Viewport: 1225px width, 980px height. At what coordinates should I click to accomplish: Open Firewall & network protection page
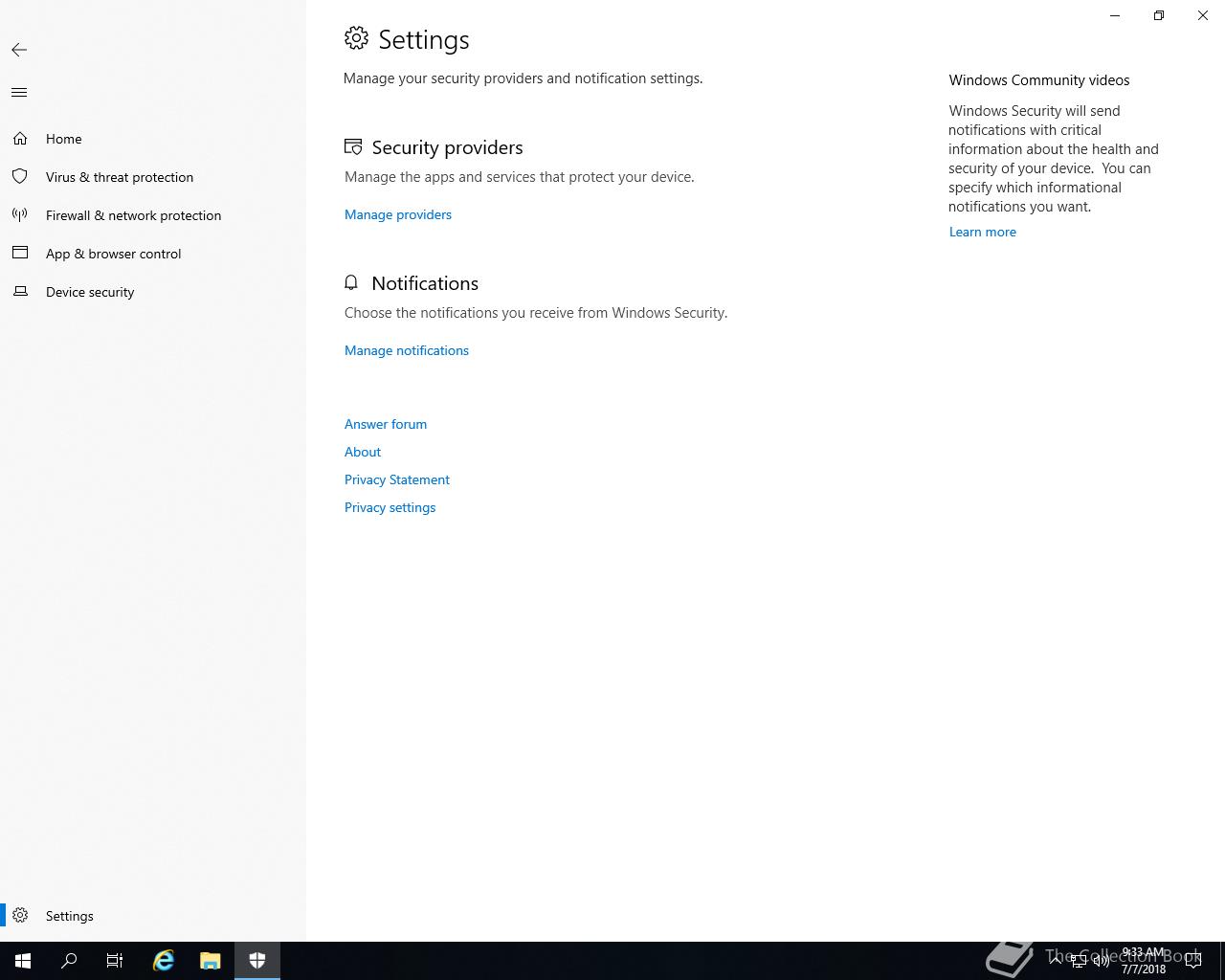(153, 215)
